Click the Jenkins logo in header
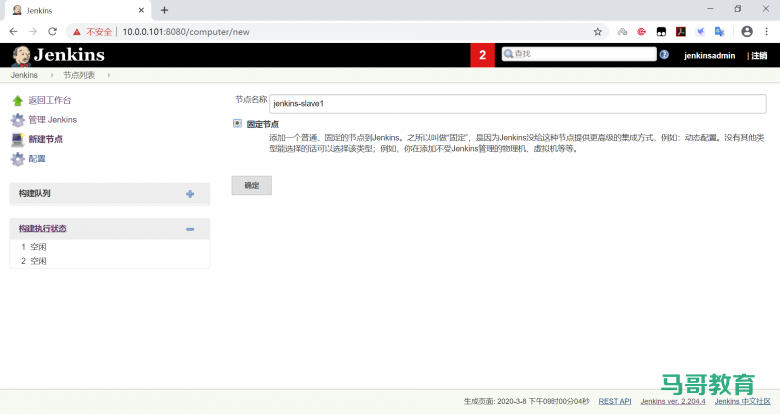780x414 pixels. (58, 55)
